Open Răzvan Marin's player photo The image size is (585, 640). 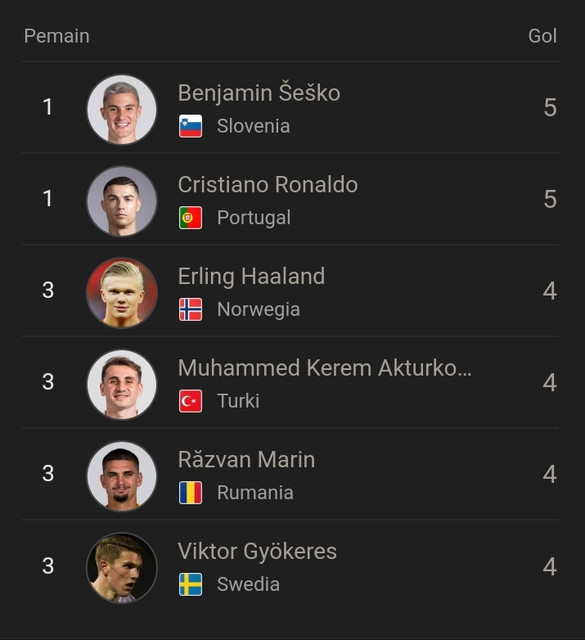(x=122, y=476)
